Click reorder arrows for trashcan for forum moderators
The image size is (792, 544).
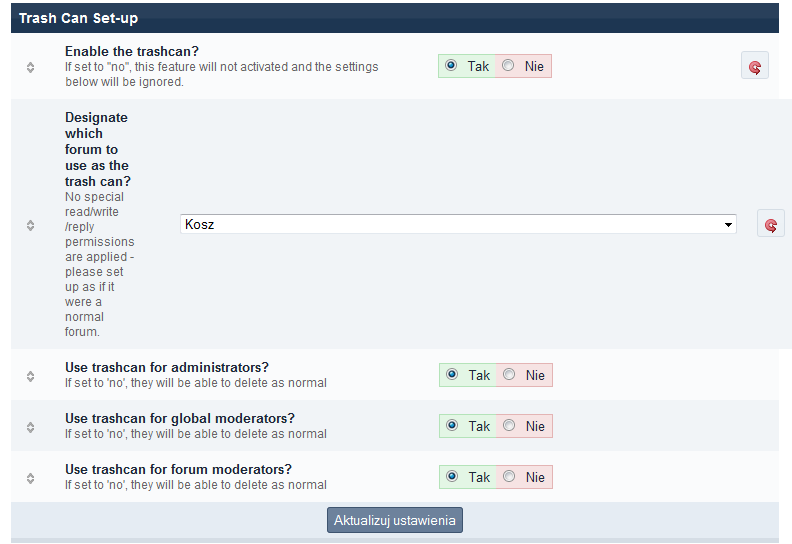pyautogui.click(x=30, y=478)
